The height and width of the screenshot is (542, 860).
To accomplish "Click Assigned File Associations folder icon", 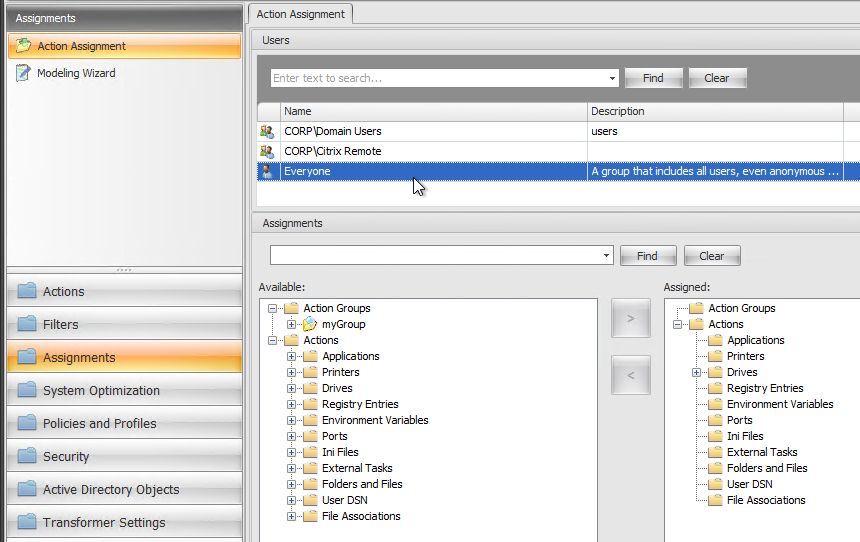I will pos(715,500).
